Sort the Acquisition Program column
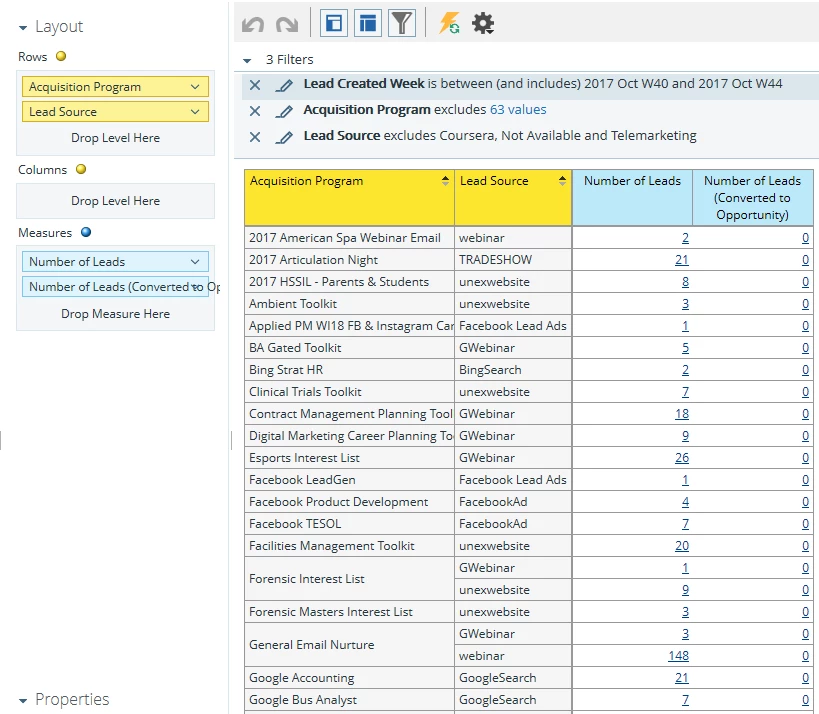819x714 pixels. click(x=445, y=181)
